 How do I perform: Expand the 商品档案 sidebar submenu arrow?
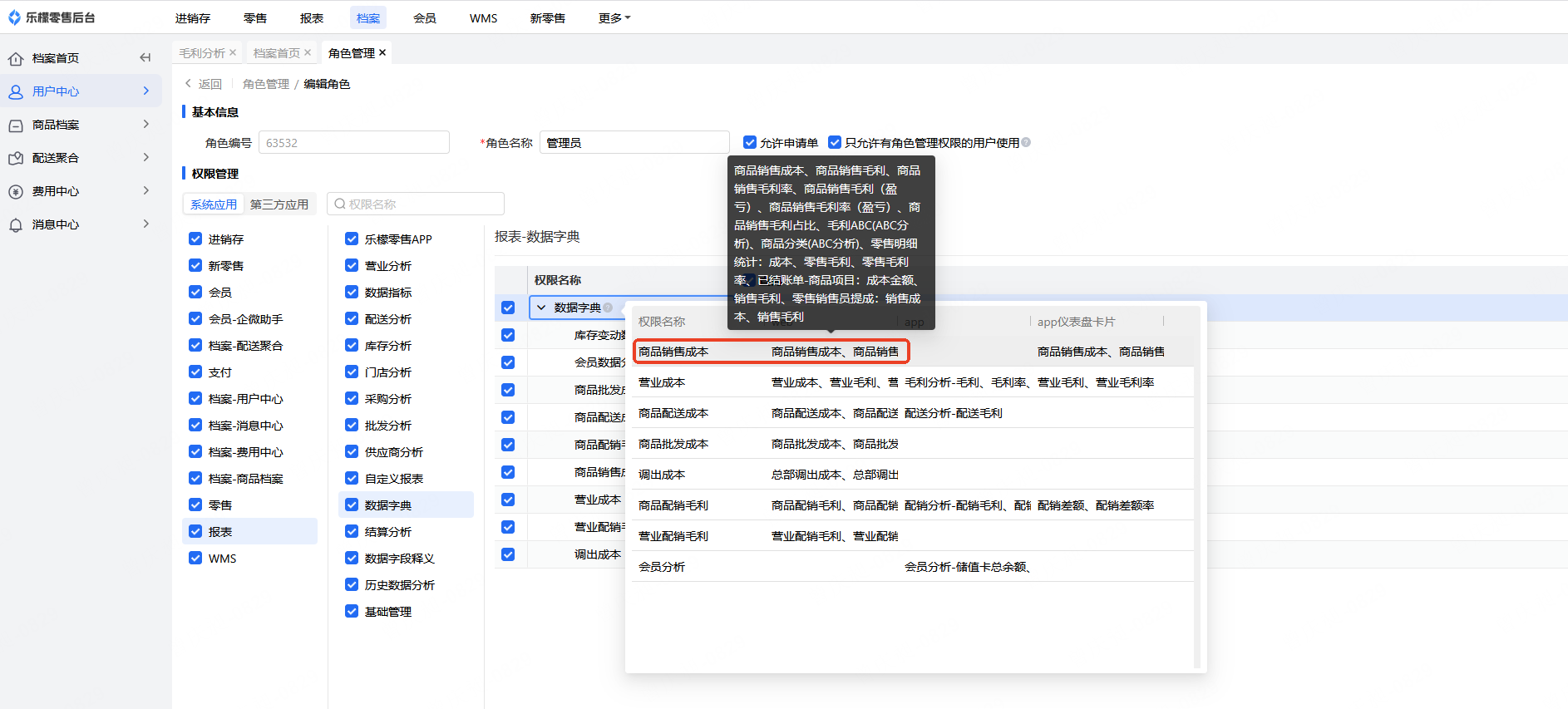(x=146, y=125)
